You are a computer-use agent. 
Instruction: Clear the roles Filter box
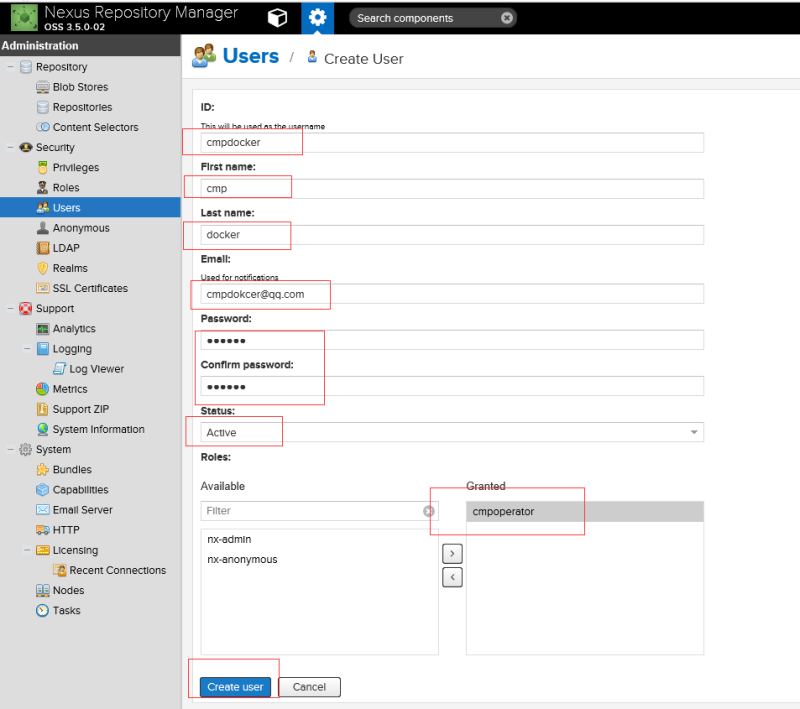click(x=428, y=511)
